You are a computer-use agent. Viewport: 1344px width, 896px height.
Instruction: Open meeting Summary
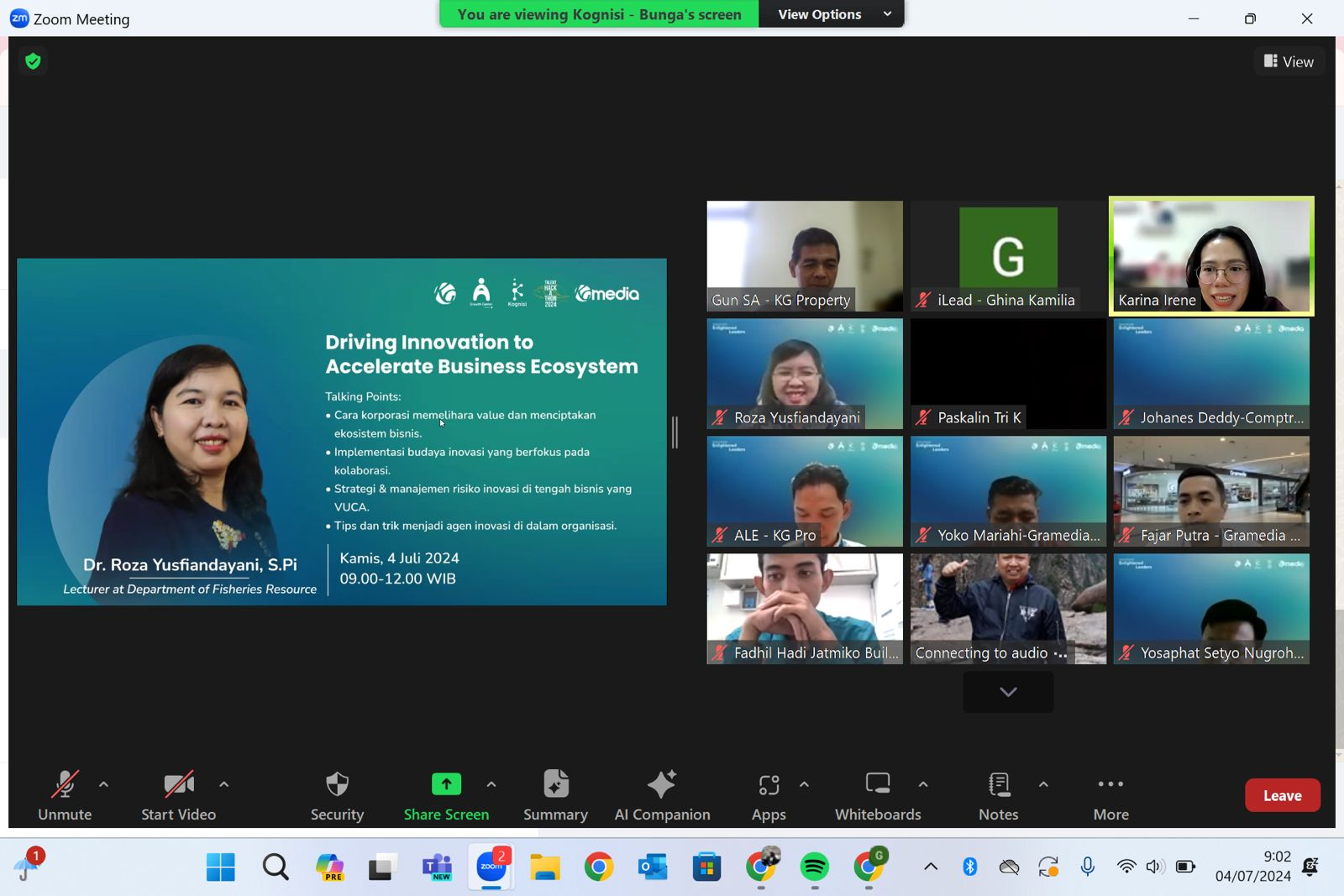(x=555, y=795)
